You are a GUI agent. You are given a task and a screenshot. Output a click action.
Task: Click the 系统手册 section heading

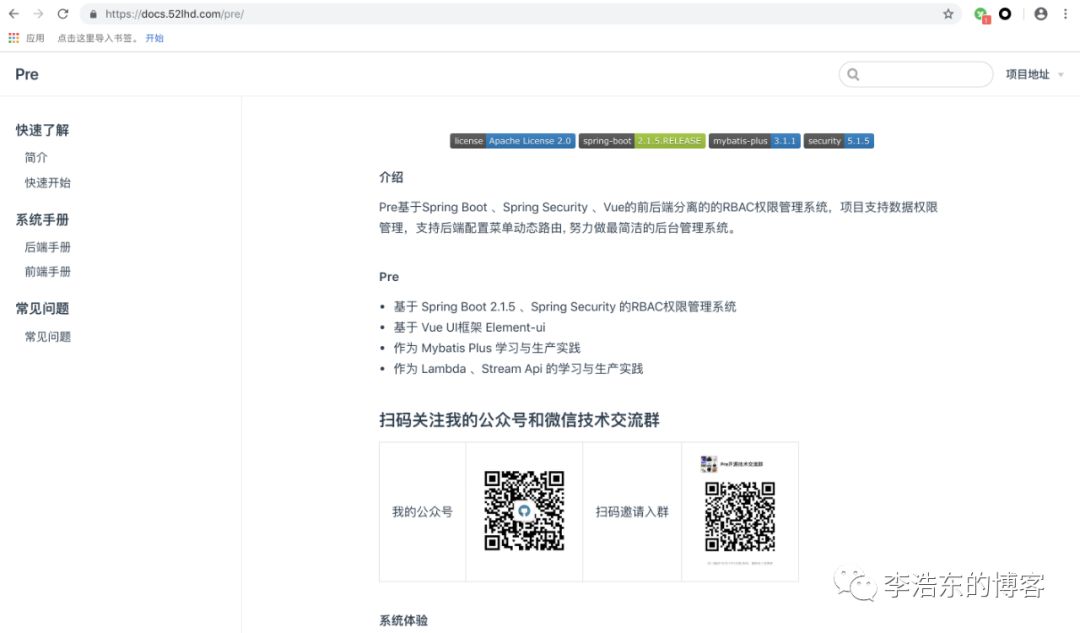click(x=42, y=220)
